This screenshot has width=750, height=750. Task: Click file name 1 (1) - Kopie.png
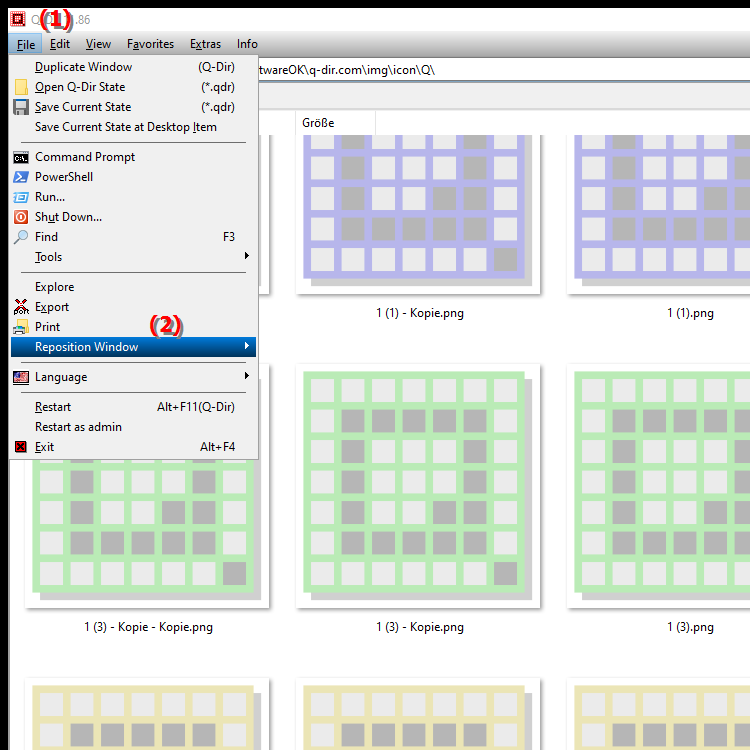(420, 313)
